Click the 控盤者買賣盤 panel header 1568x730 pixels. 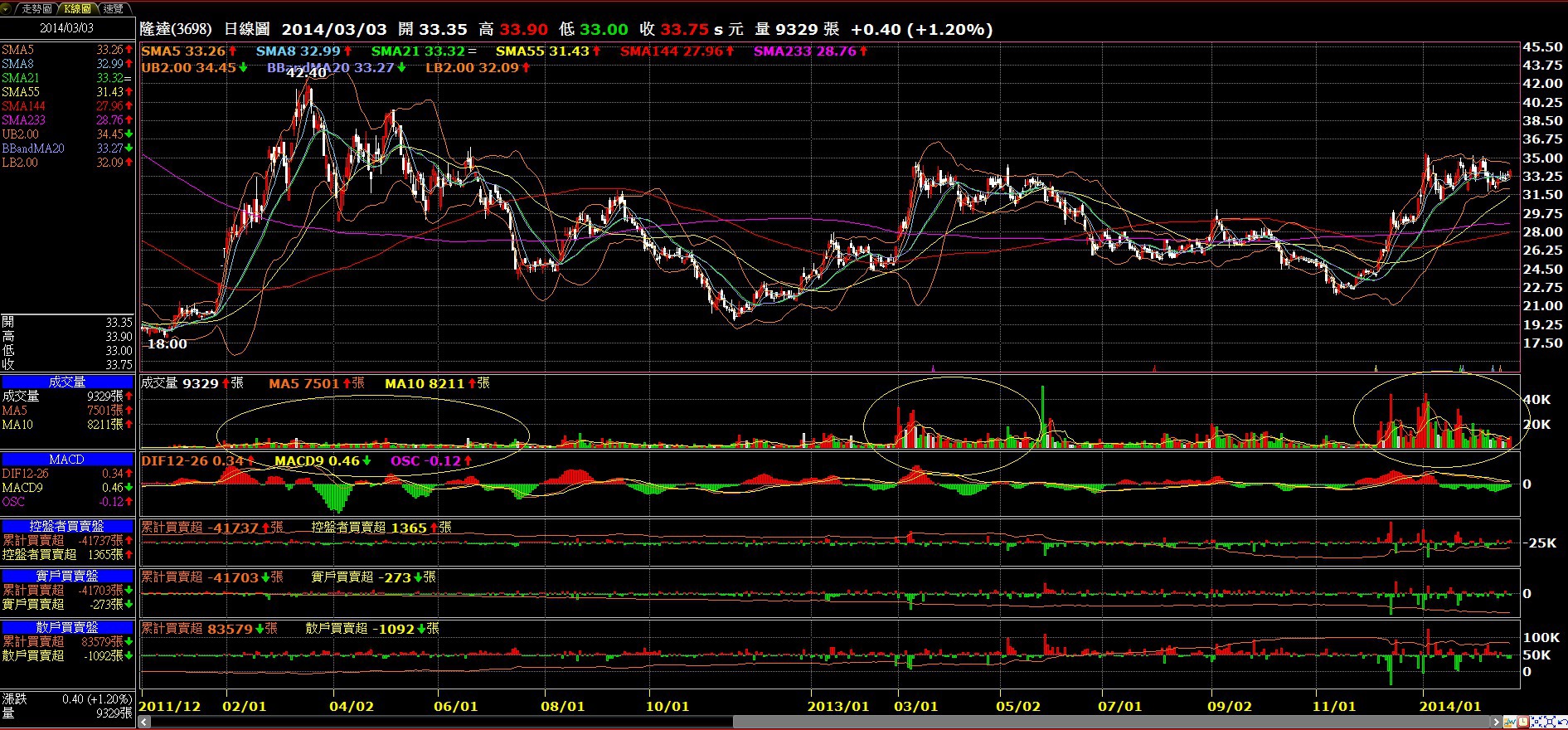[x=66, y=526]
